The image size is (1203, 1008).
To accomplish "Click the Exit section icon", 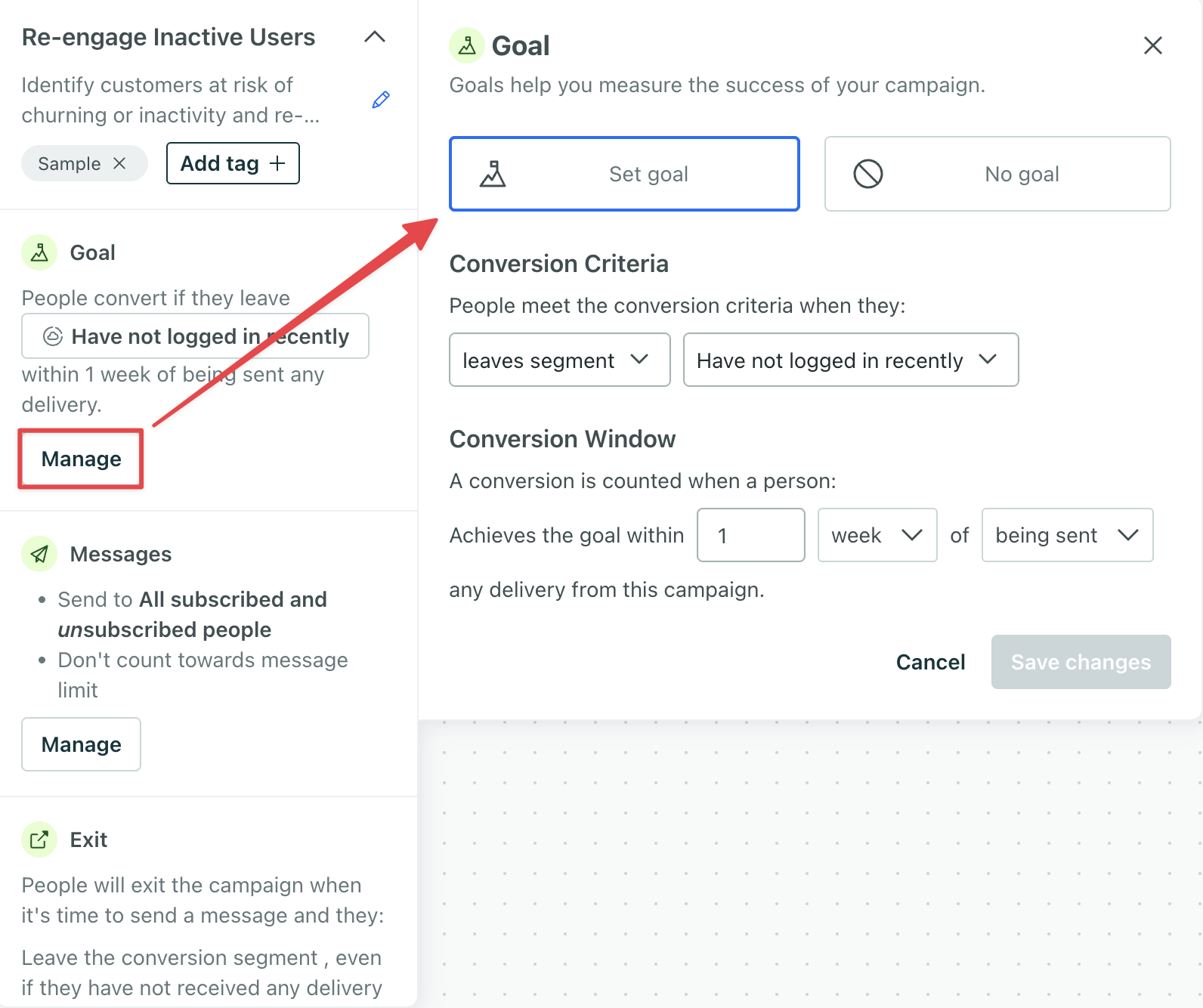I will point(39,839).
